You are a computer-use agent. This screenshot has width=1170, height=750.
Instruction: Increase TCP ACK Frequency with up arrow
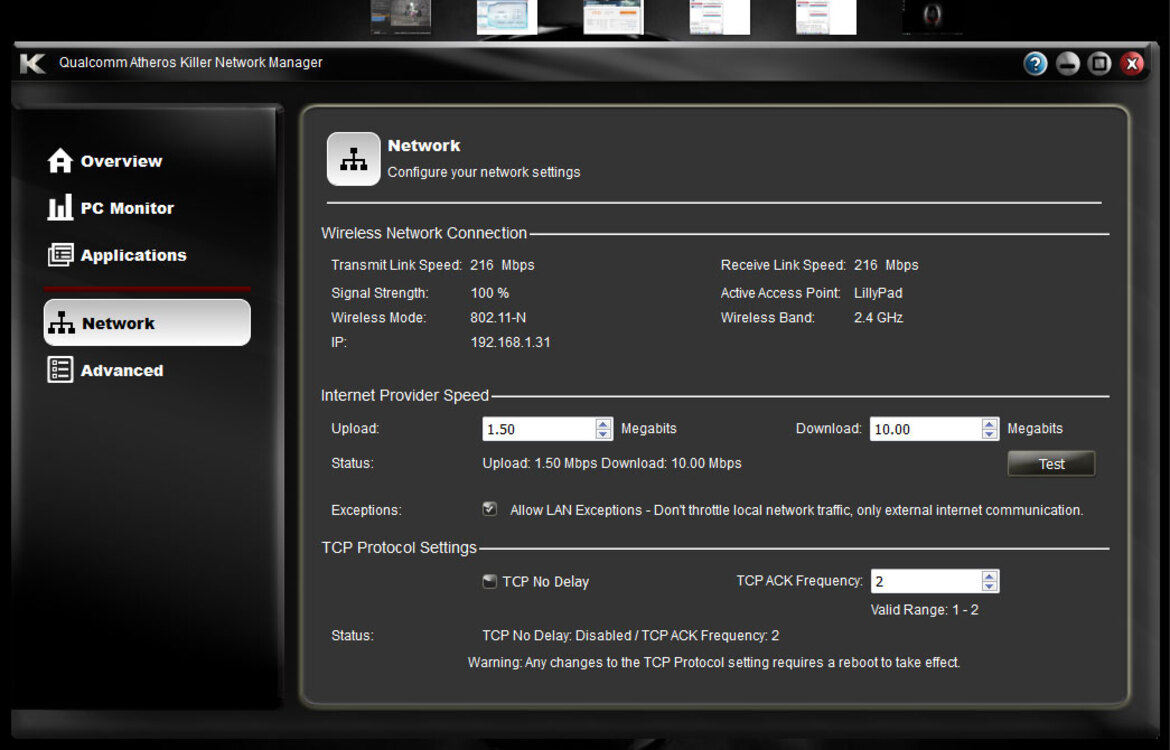point(989,576)
